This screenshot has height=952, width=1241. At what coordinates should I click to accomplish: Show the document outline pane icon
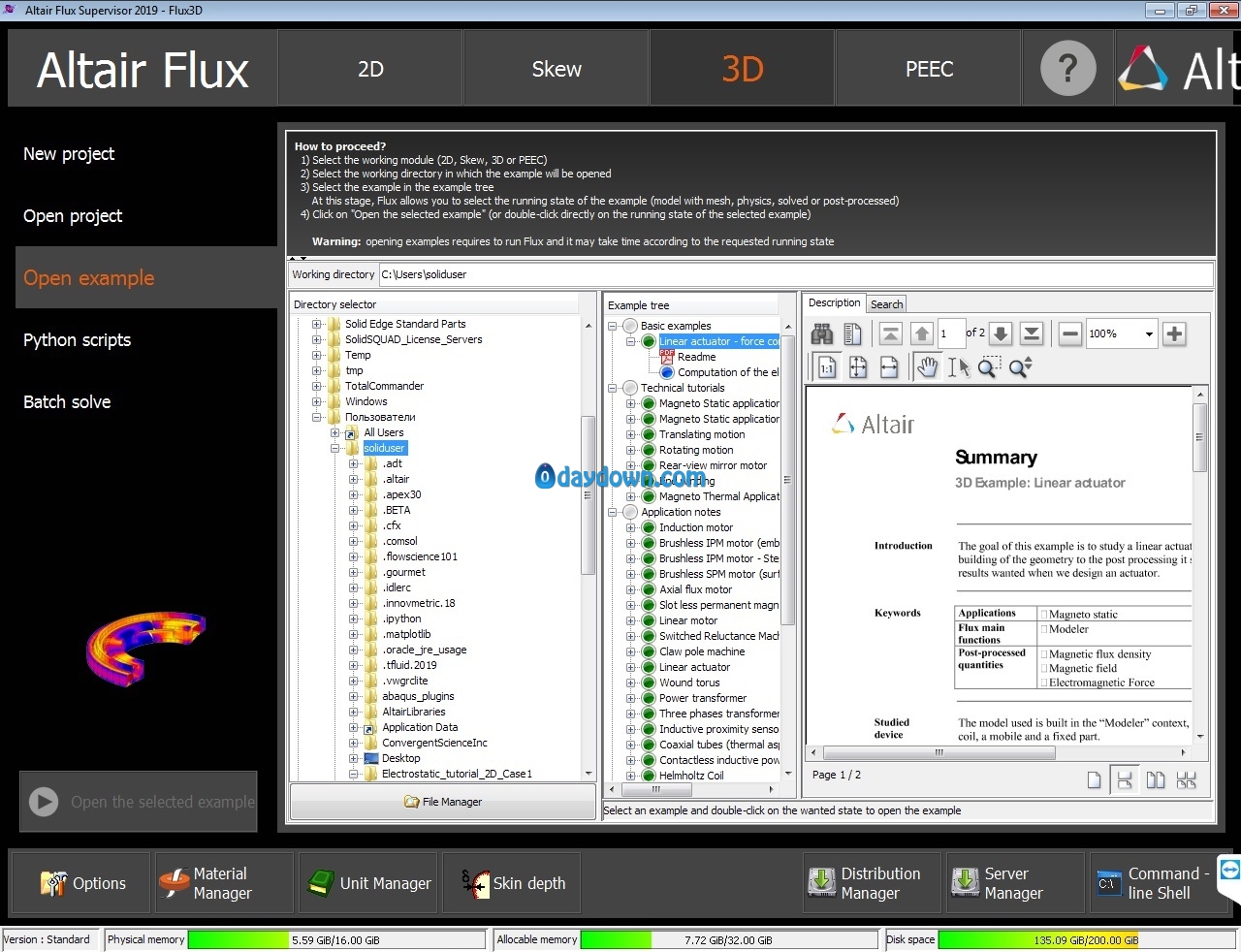853,334
